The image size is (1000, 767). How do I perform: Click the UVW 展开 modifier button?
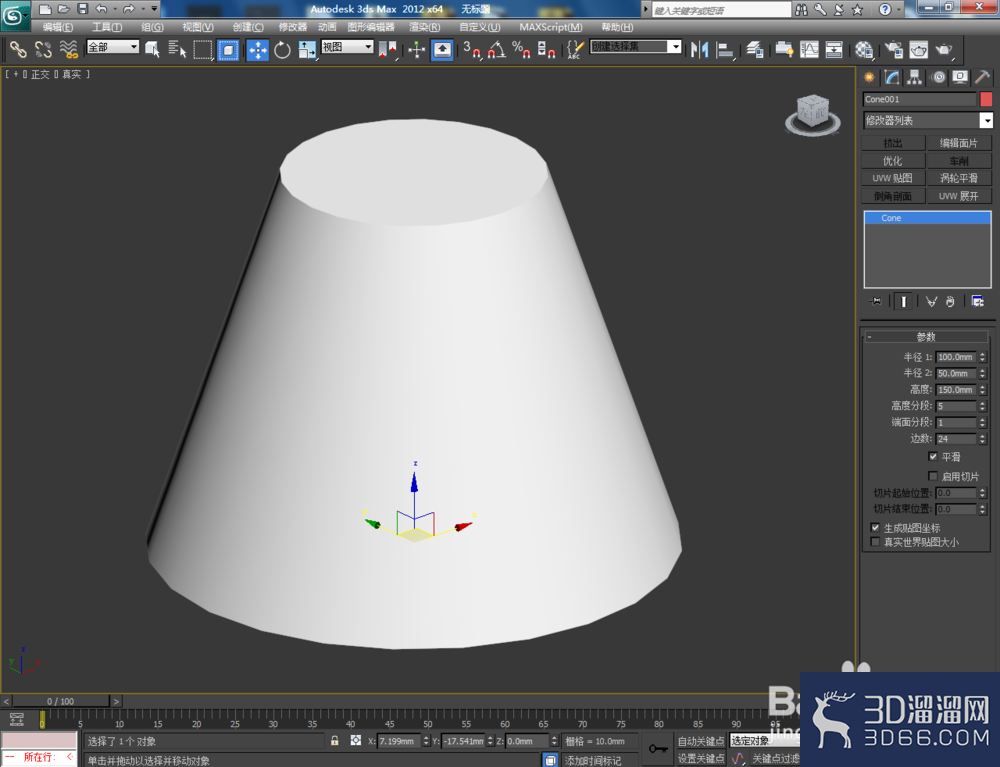tap(959, 196)
